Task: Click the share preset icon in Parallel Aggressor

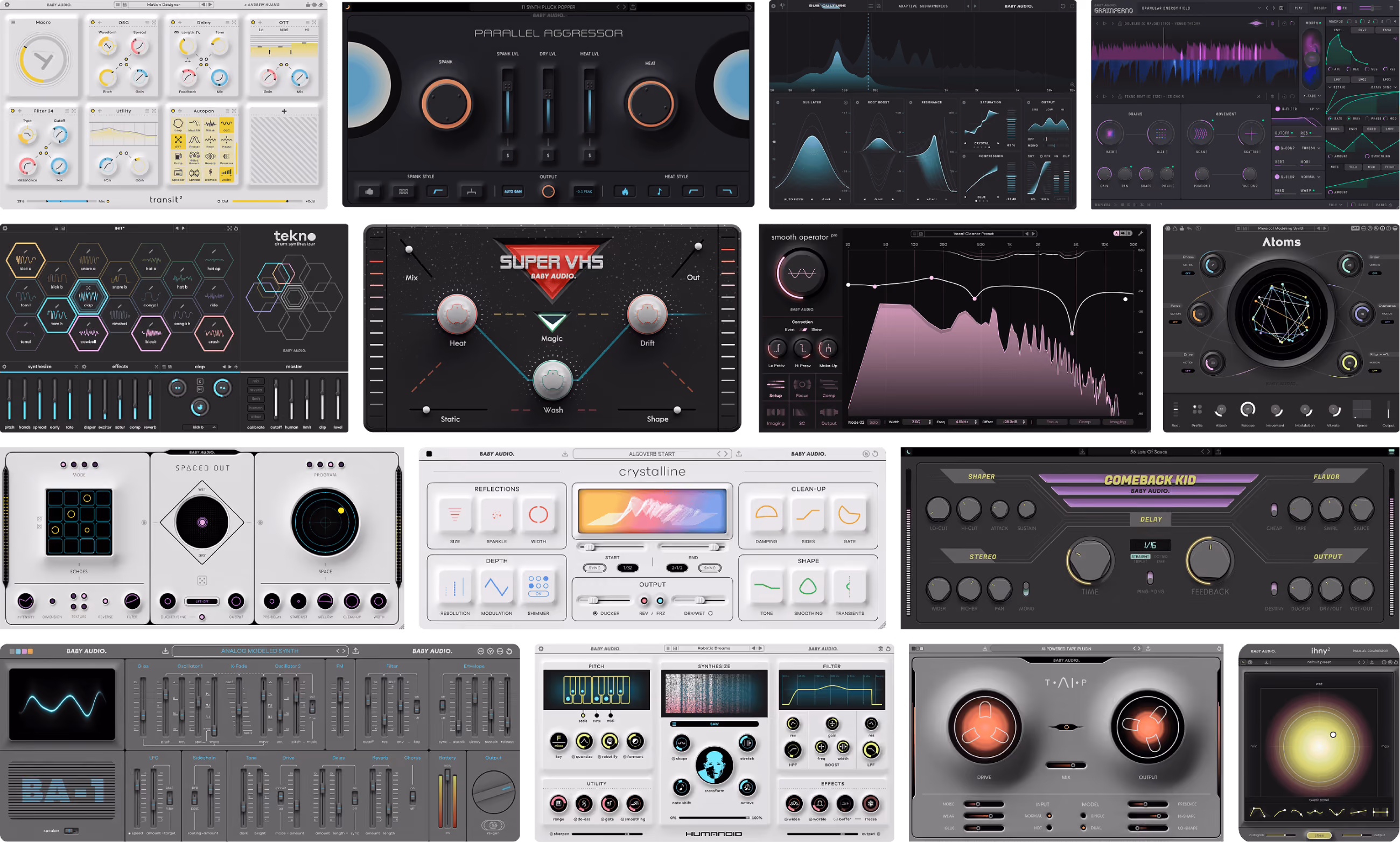Action: coord(633,8)
